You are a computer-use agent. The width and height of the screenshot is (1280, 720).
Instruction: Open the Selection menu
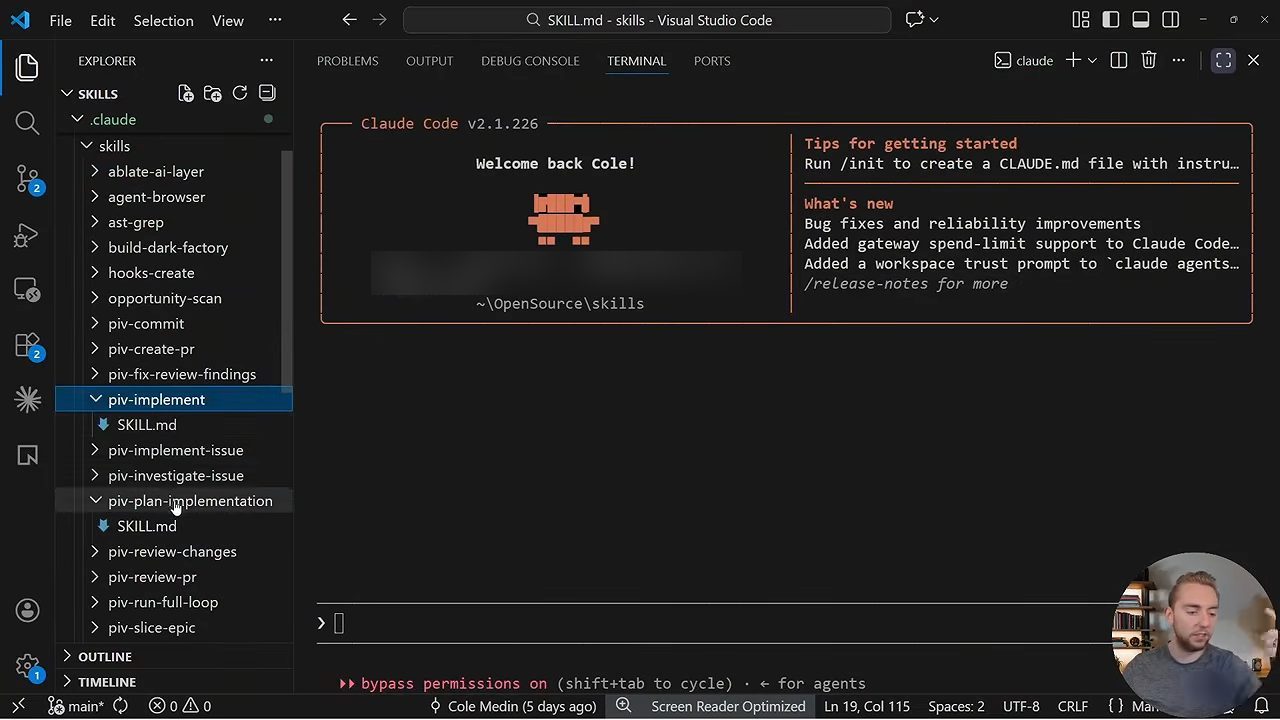[x=163, y=20]
